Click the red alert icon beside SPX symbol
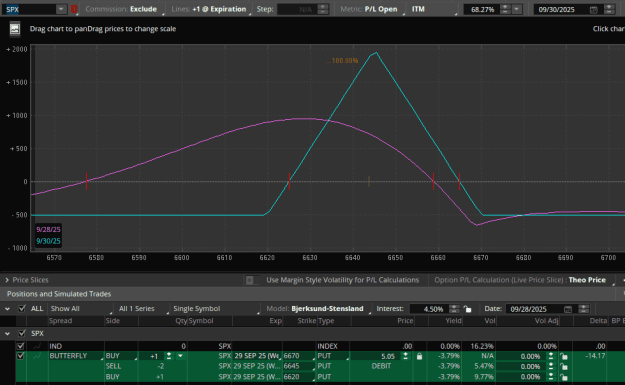The image size is (625, 385). point(74,9)
